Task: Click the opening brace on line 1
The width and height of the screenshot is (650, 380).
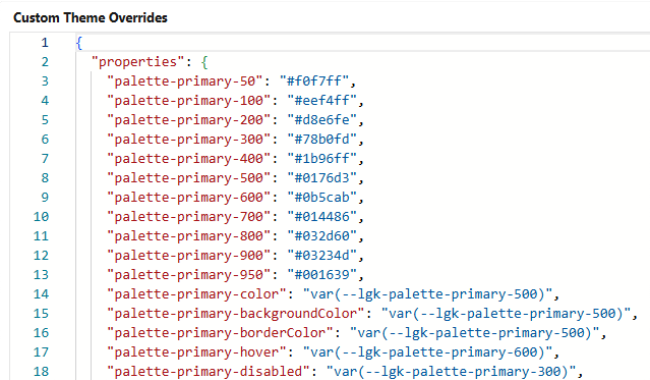Action: click(x=79, y=43)
